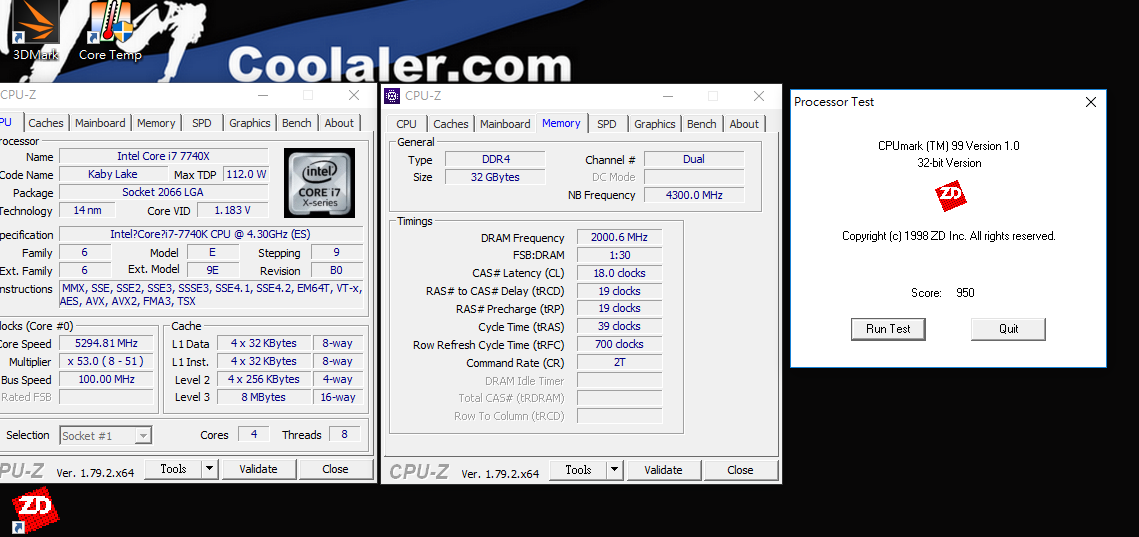Click the Cores value 4
The height and width of the screenshot is (537, 1139).
coord(254,435)
